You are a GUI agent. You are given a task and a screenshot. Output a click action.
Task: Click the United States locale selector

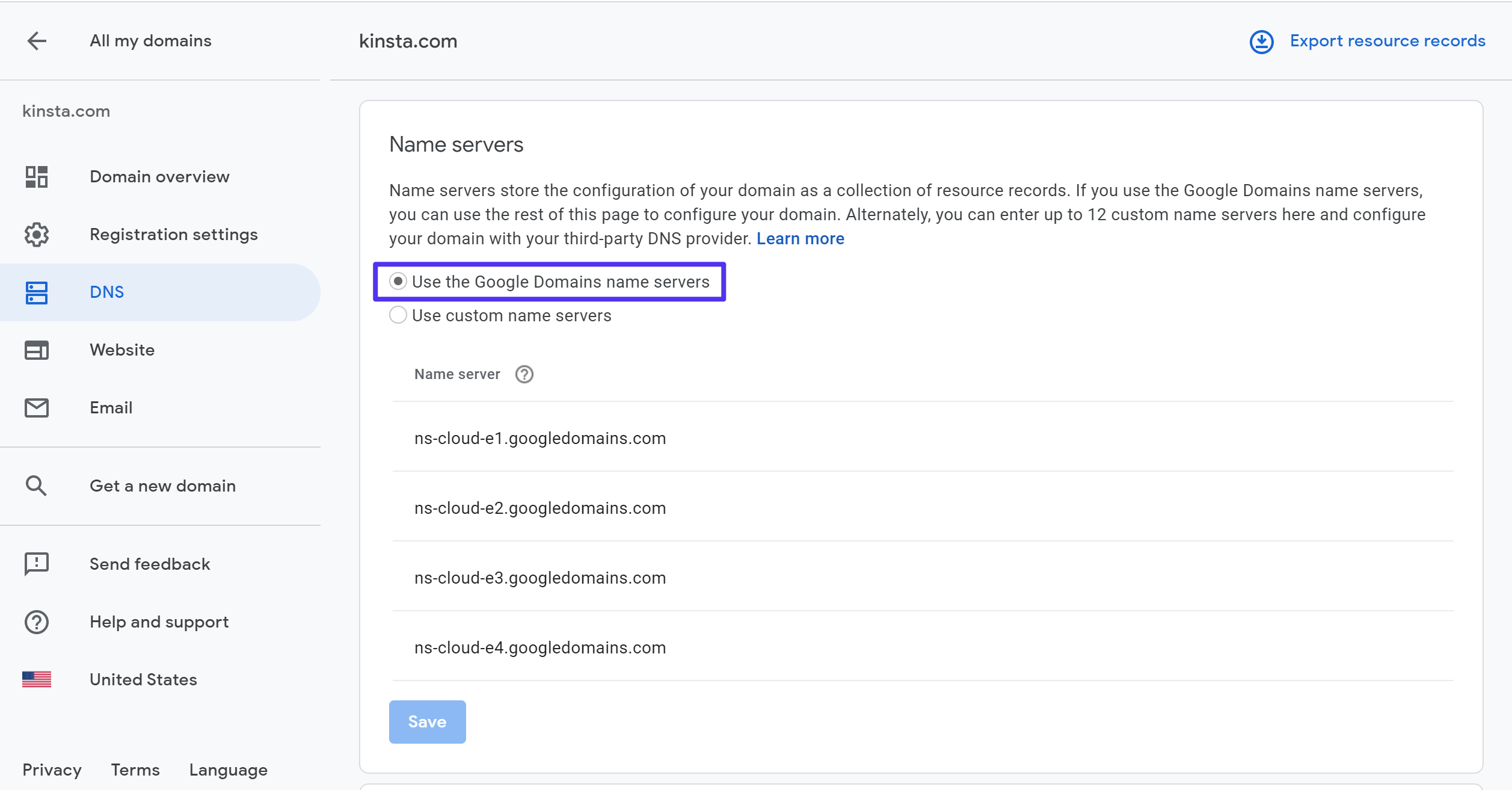143,679
